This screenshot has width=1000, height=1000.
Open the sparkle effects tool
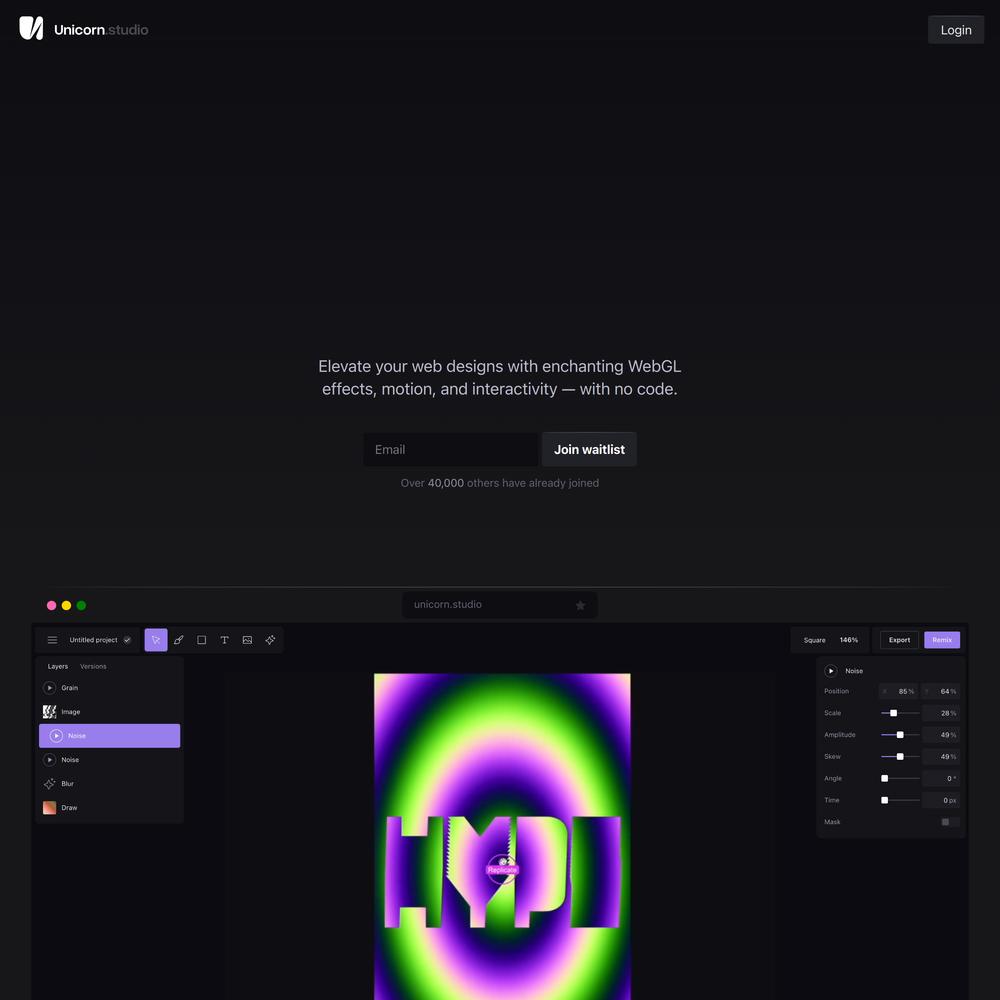(x=270, y=640)
